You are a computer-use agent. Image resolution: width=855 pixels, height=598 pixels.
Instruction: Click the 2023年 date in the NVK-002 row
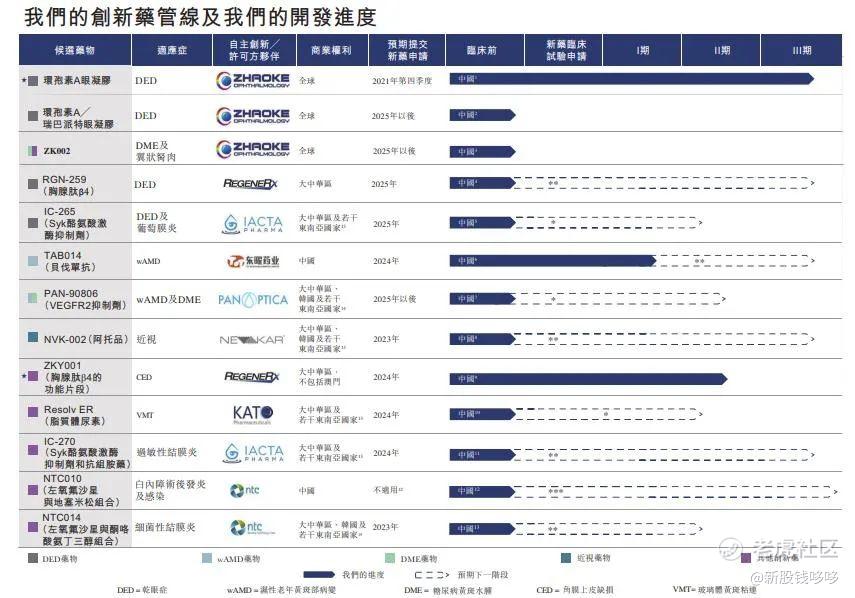point(386,339)
